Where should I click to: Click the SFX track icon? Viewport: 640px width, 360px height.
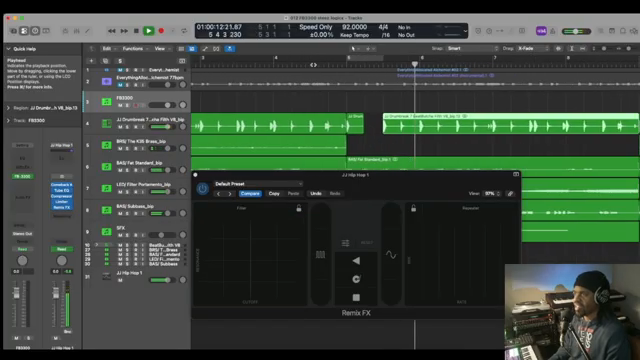pyautogui.click(x=107, y=231)
